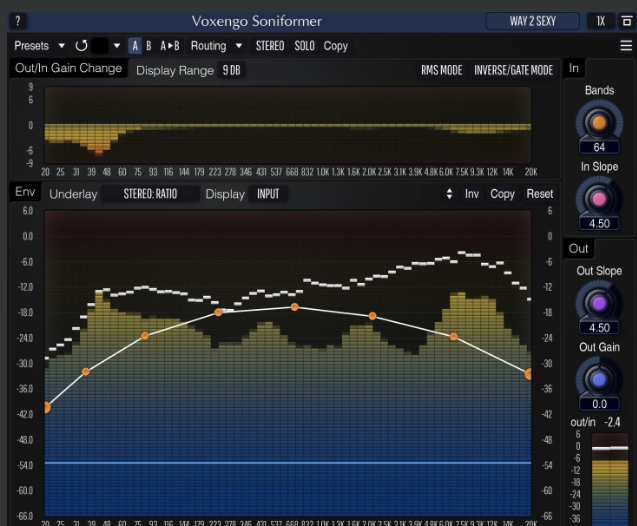
Task: Click the pink In Slope knob
Action: 599,199
